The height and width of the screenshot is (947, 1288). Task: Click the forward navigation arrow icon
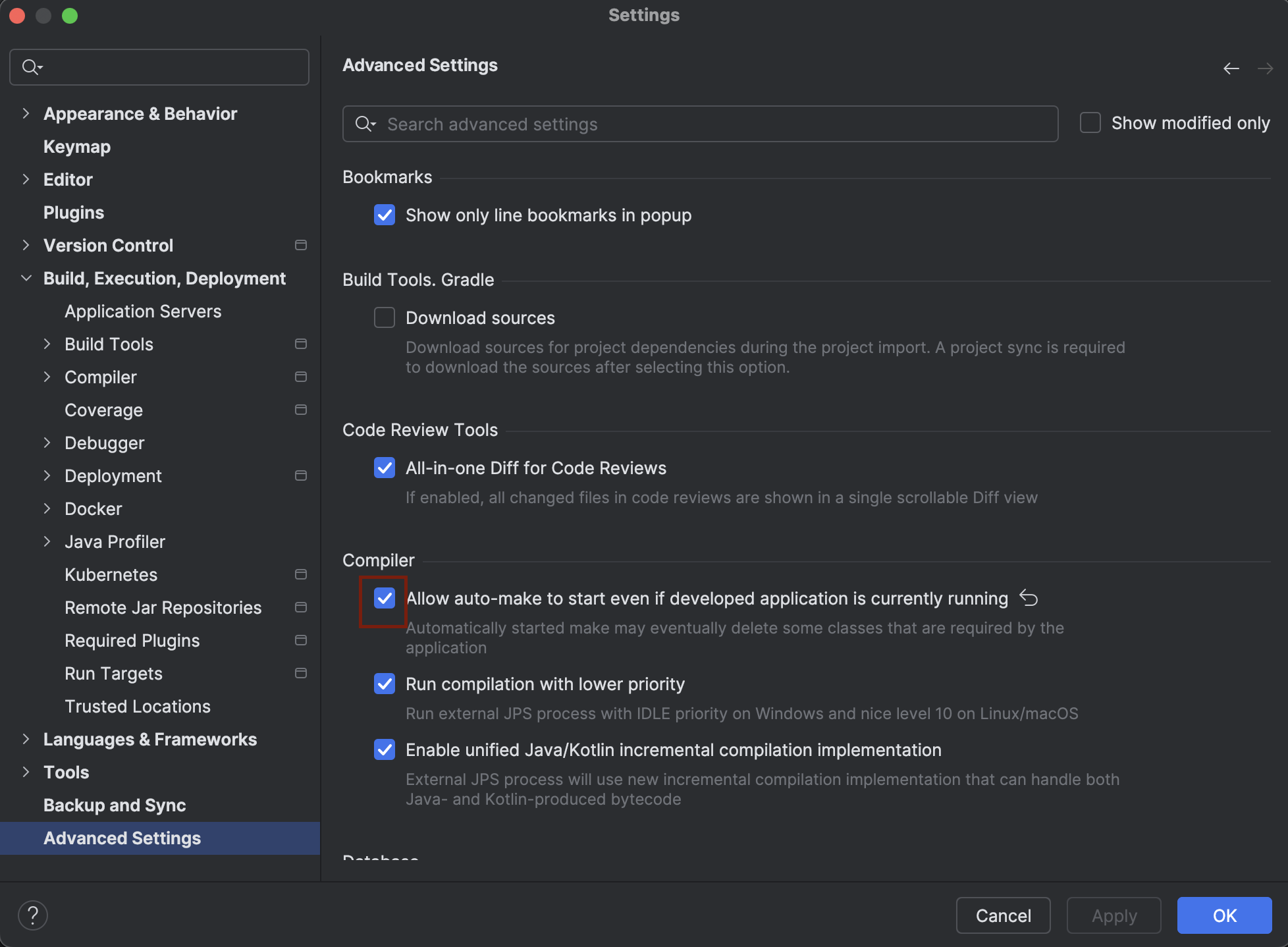(1265, 68)
